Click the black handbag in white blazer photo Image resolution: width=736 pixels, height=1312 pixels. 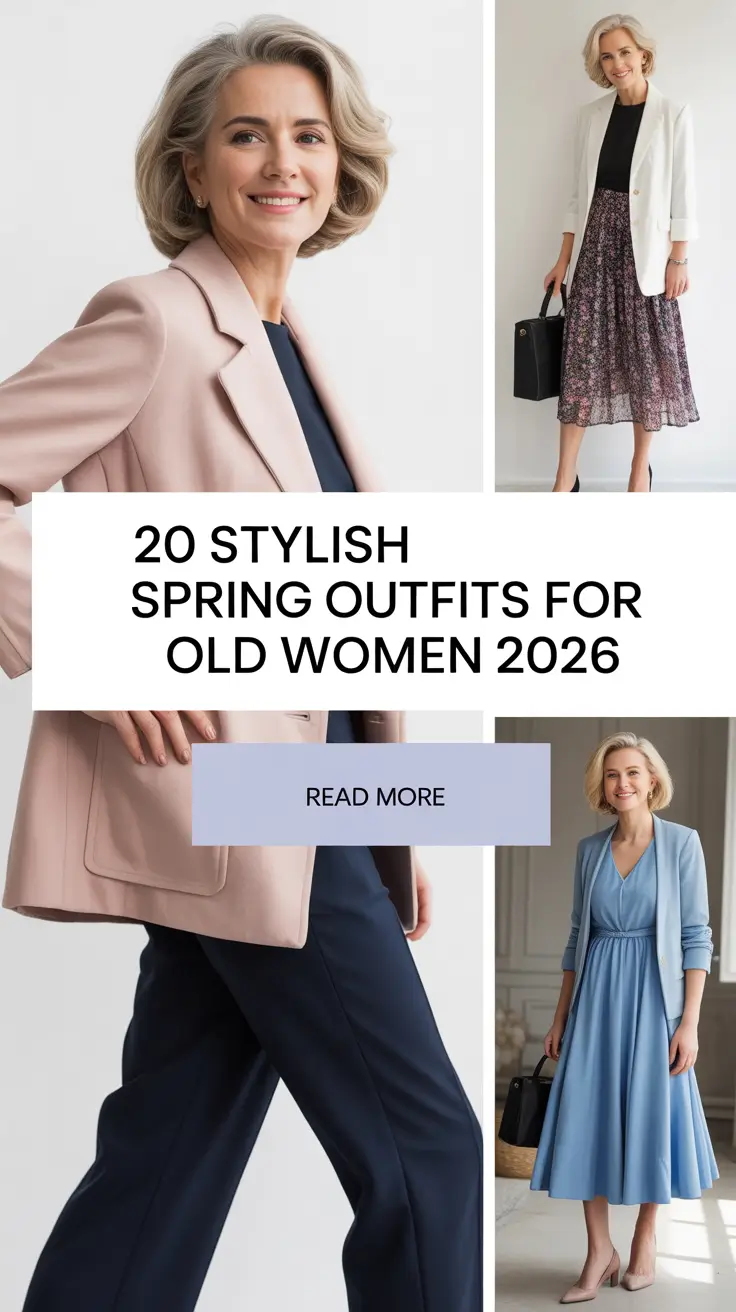539,342
